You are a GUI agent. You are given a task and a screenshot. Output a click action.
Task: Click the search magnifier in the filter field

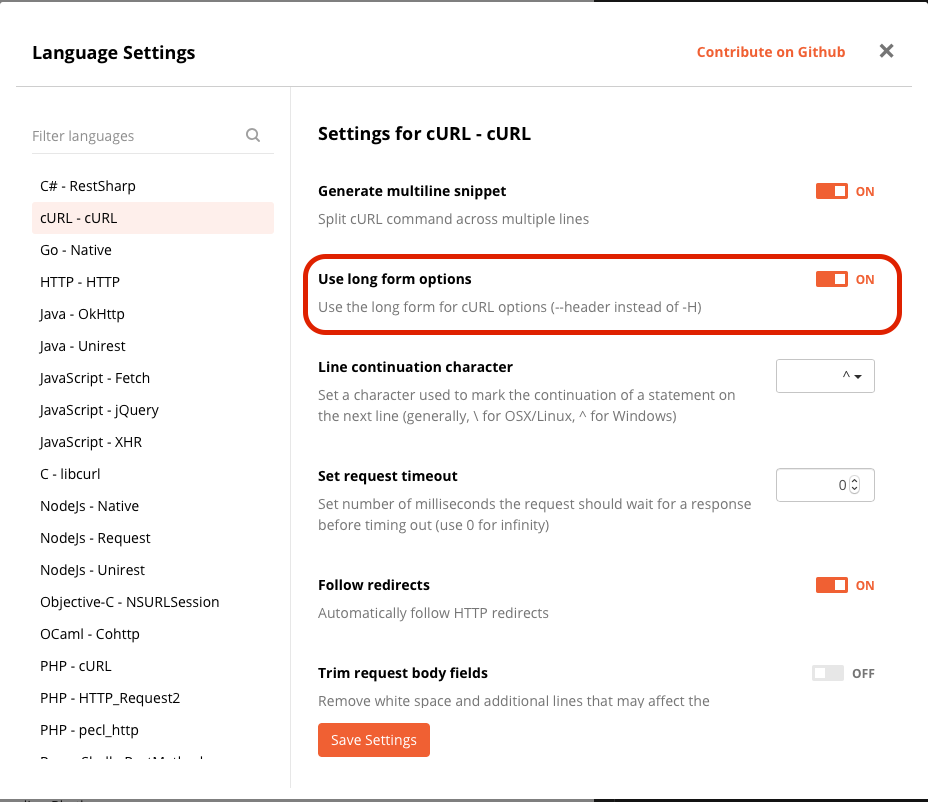(253, 135)
